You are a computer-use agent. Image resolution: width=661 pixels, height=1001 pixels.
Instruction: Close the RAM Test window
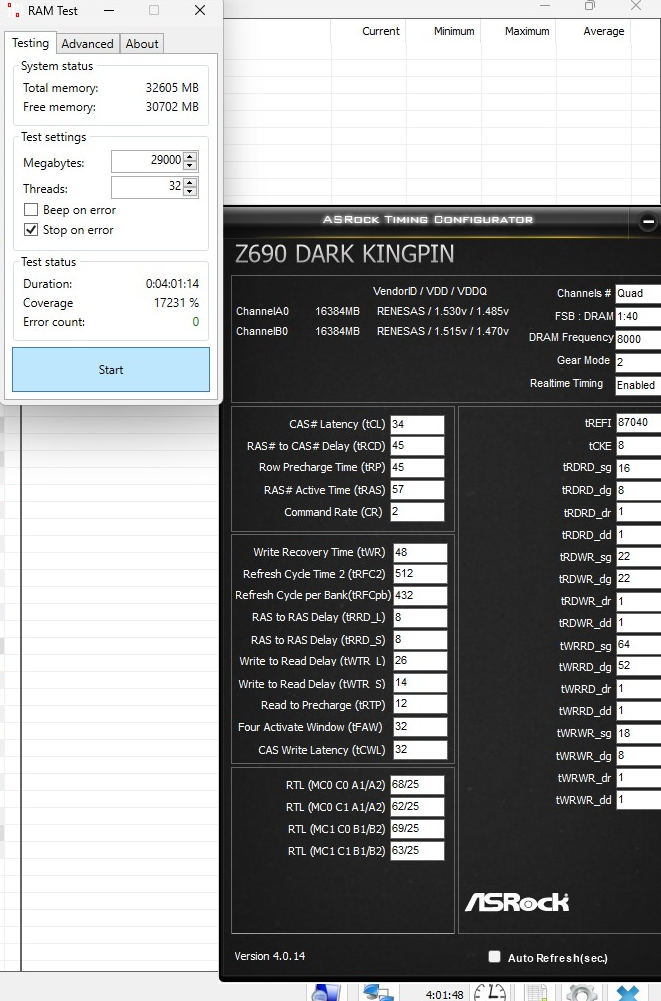click(x=200, y=10)
